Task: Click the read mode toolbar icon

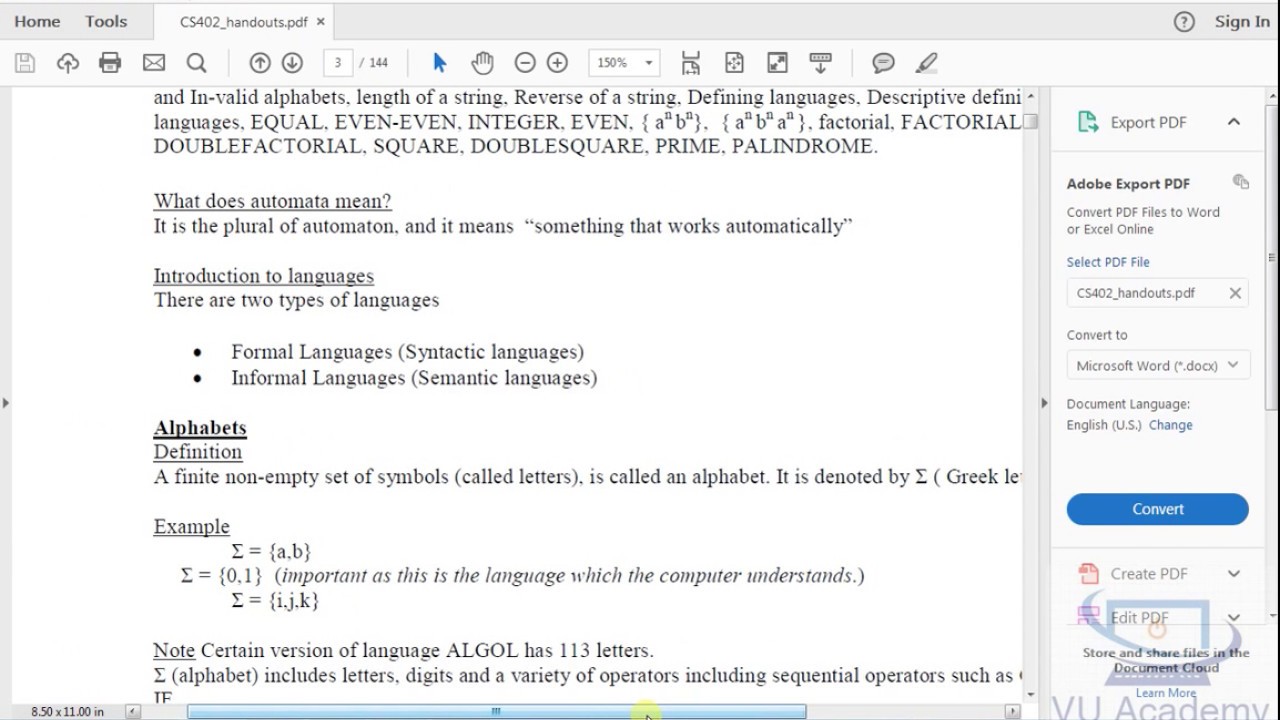Action: pos(820,63)
